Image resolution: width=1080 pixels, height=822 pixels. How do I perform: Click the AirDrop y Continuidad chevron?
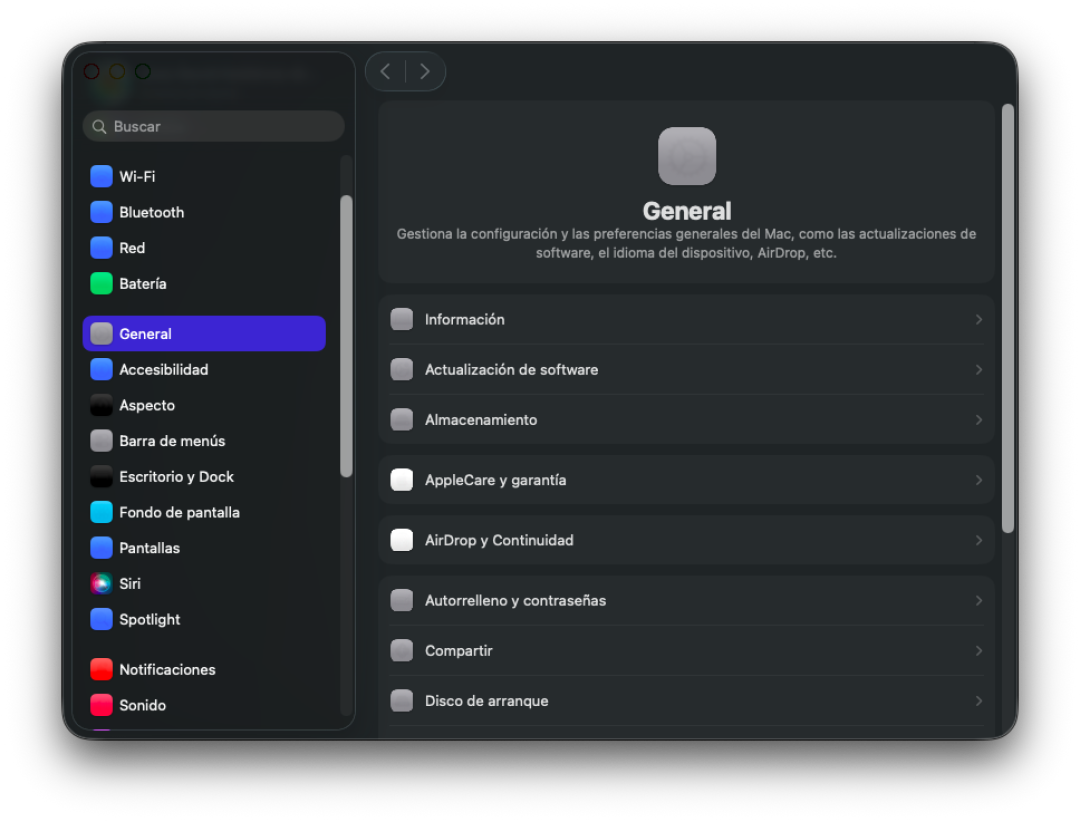click(x=979, y=540)
